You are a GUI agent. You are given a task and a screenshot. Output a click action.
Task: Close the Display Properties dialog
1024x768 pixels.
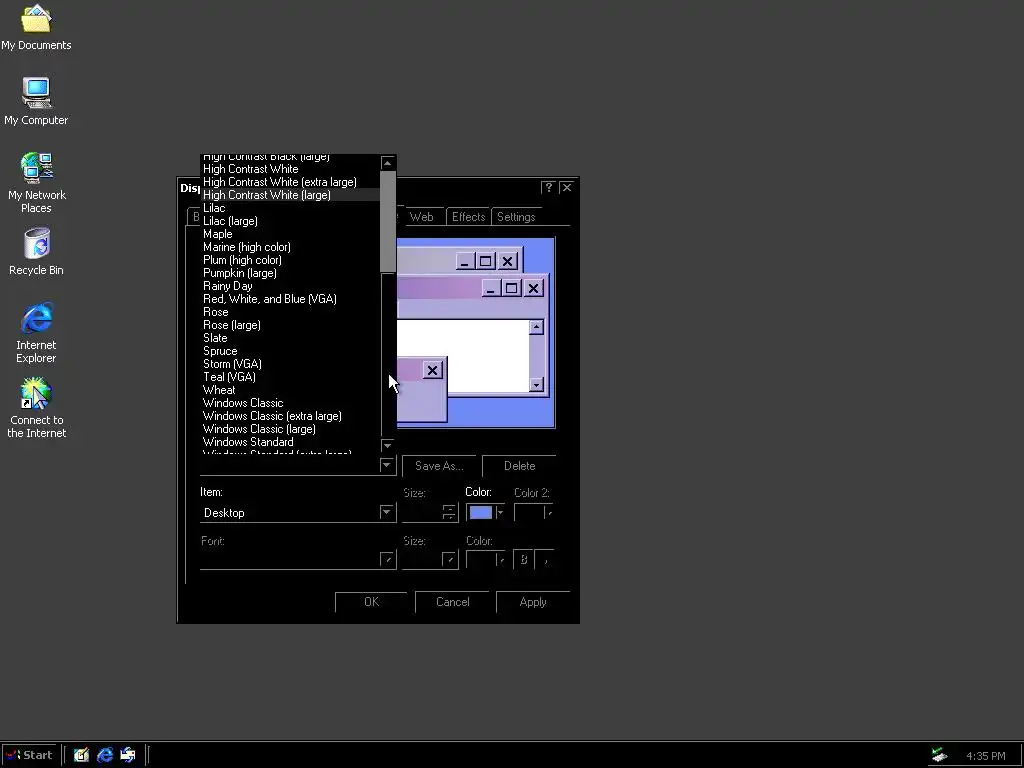tap(566, 187)
